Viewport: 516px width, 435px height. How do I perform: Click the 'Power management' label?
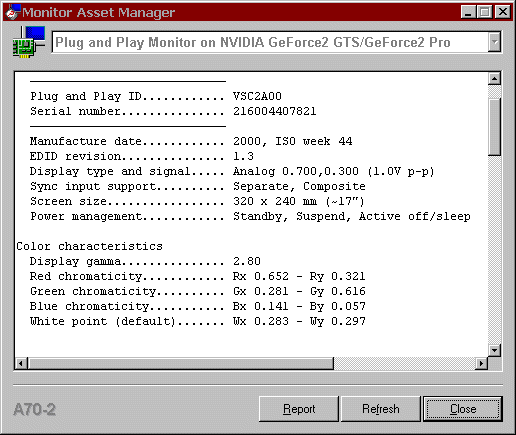click(86, 217)
